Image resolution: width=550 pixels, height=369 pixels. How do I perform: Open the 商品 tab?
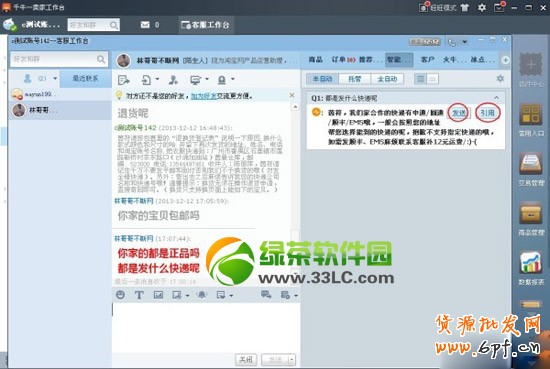tap(315, 60)
